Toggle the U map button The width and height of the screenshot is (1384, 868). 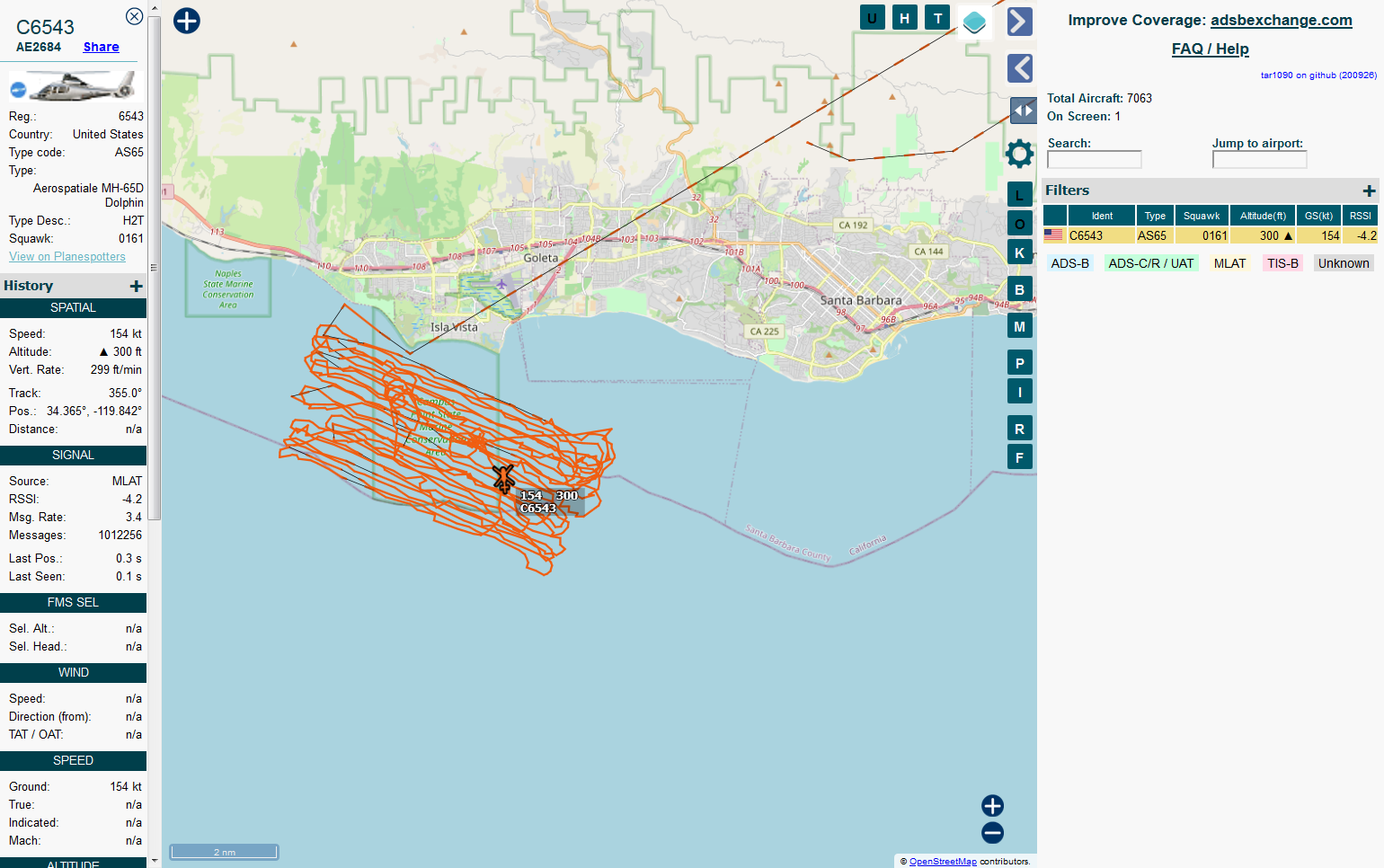[873, 18]
